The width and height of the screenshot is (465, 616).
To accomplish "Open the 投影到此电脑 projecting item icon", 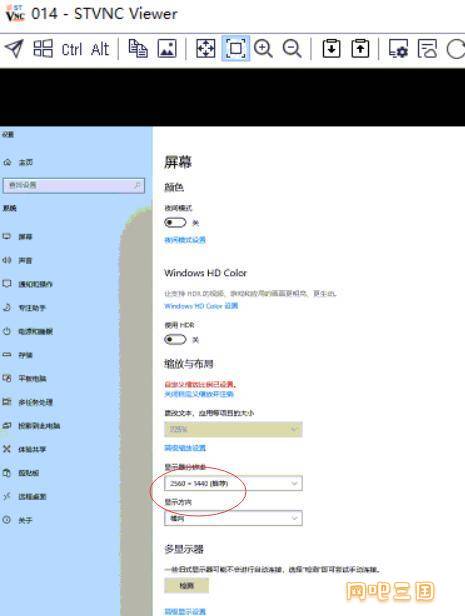I will point(7,425).
